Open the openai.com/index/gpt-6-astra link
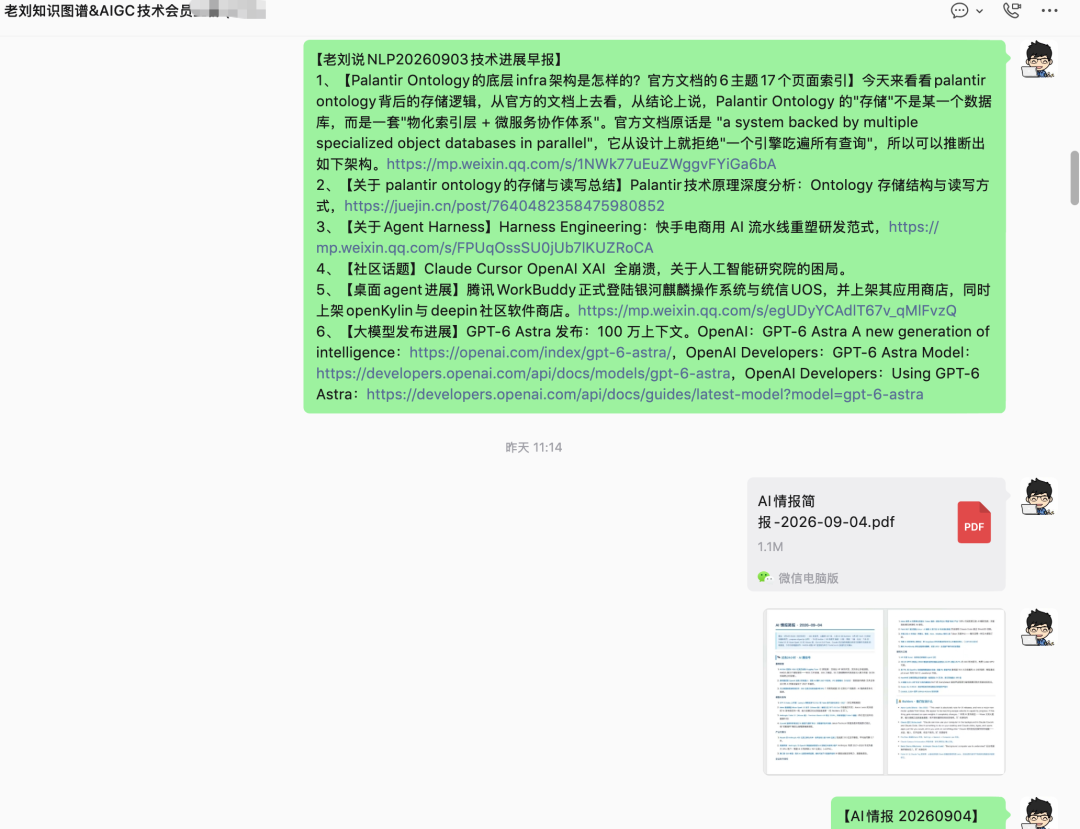The width and height of the screenshot is (1080, 829). 540,353
